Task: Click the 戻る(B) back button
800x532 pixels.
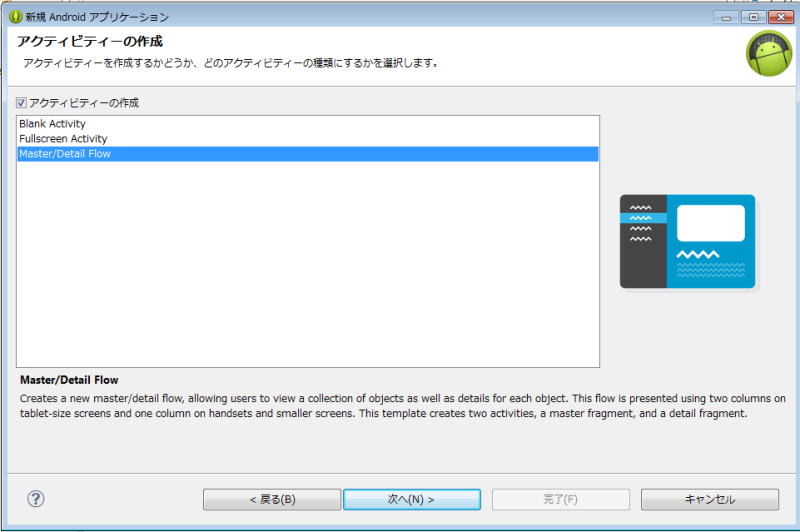Action: [x=272, y=499]
